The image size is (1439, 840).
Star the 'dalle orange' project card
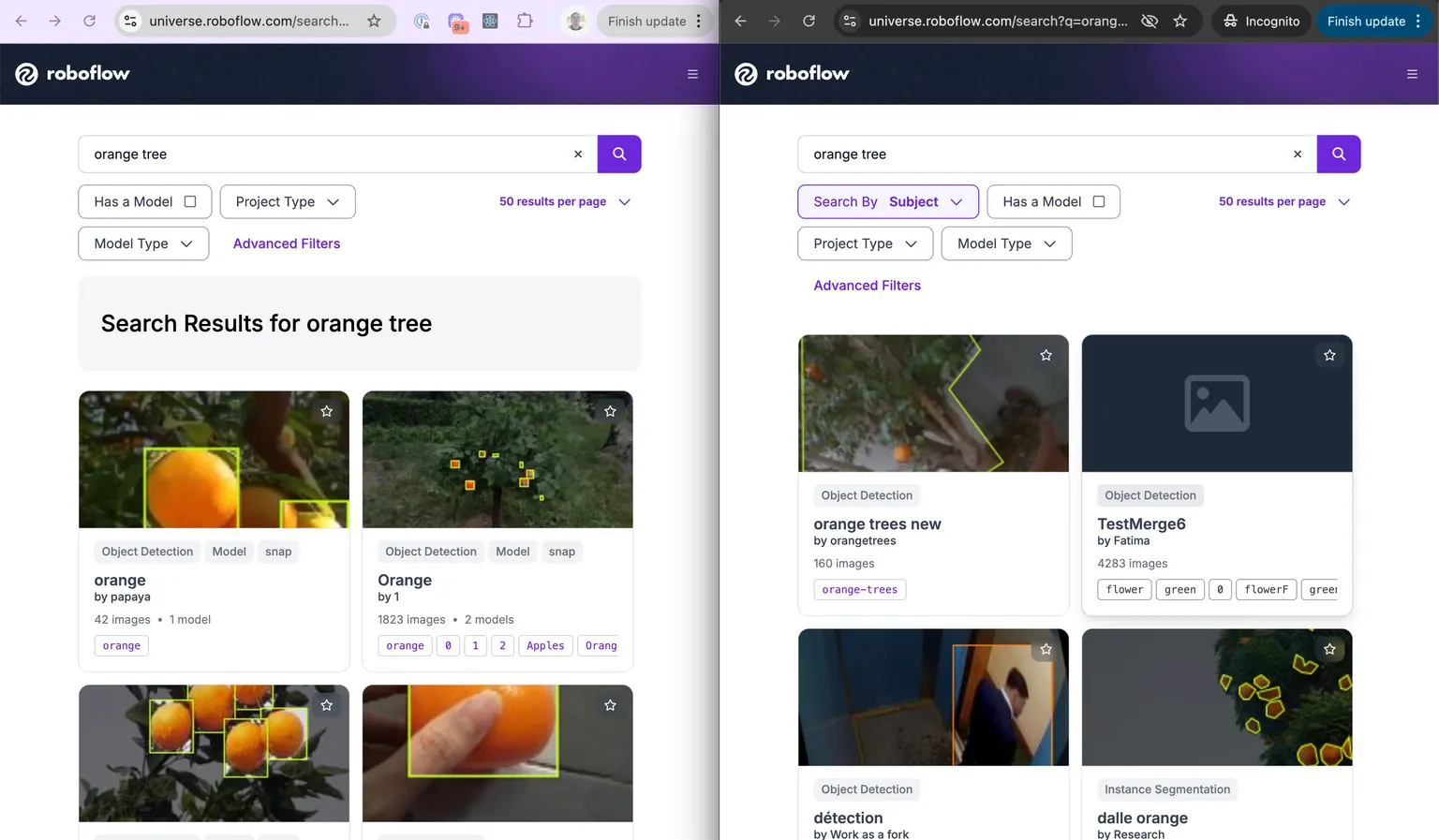pos(1329,649)
